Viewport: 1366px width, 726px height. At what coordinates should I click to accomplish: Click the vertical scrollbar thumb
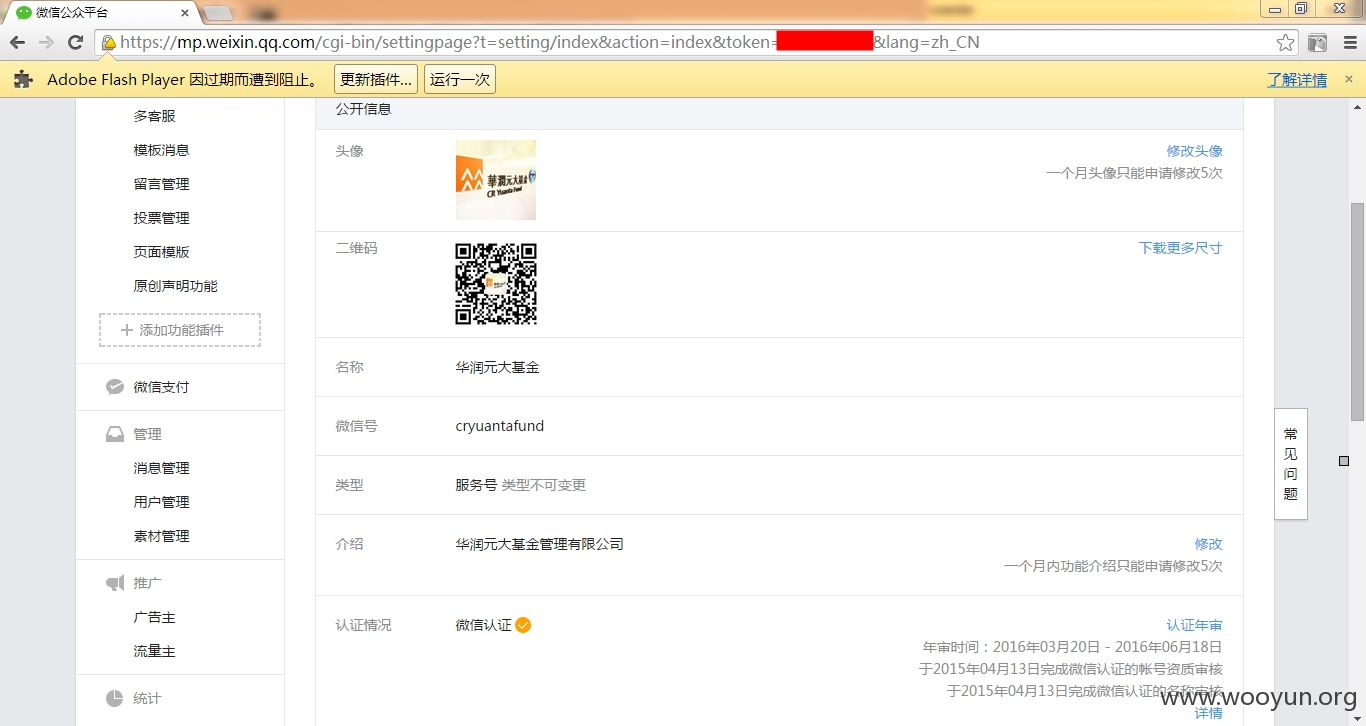1357,311
